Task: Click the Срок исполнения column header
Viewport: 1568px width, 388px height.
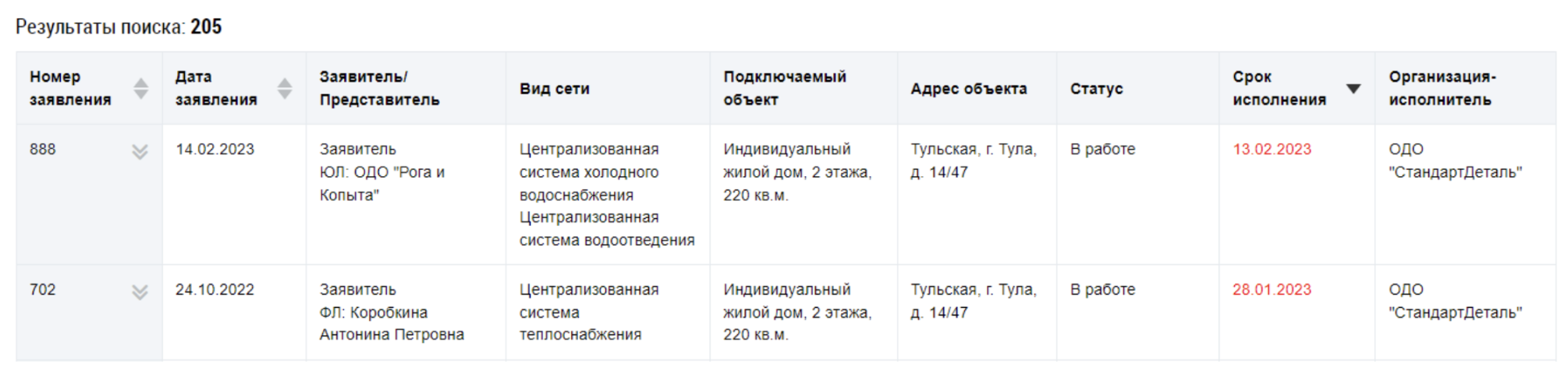Action: [x=1279, y=89]
